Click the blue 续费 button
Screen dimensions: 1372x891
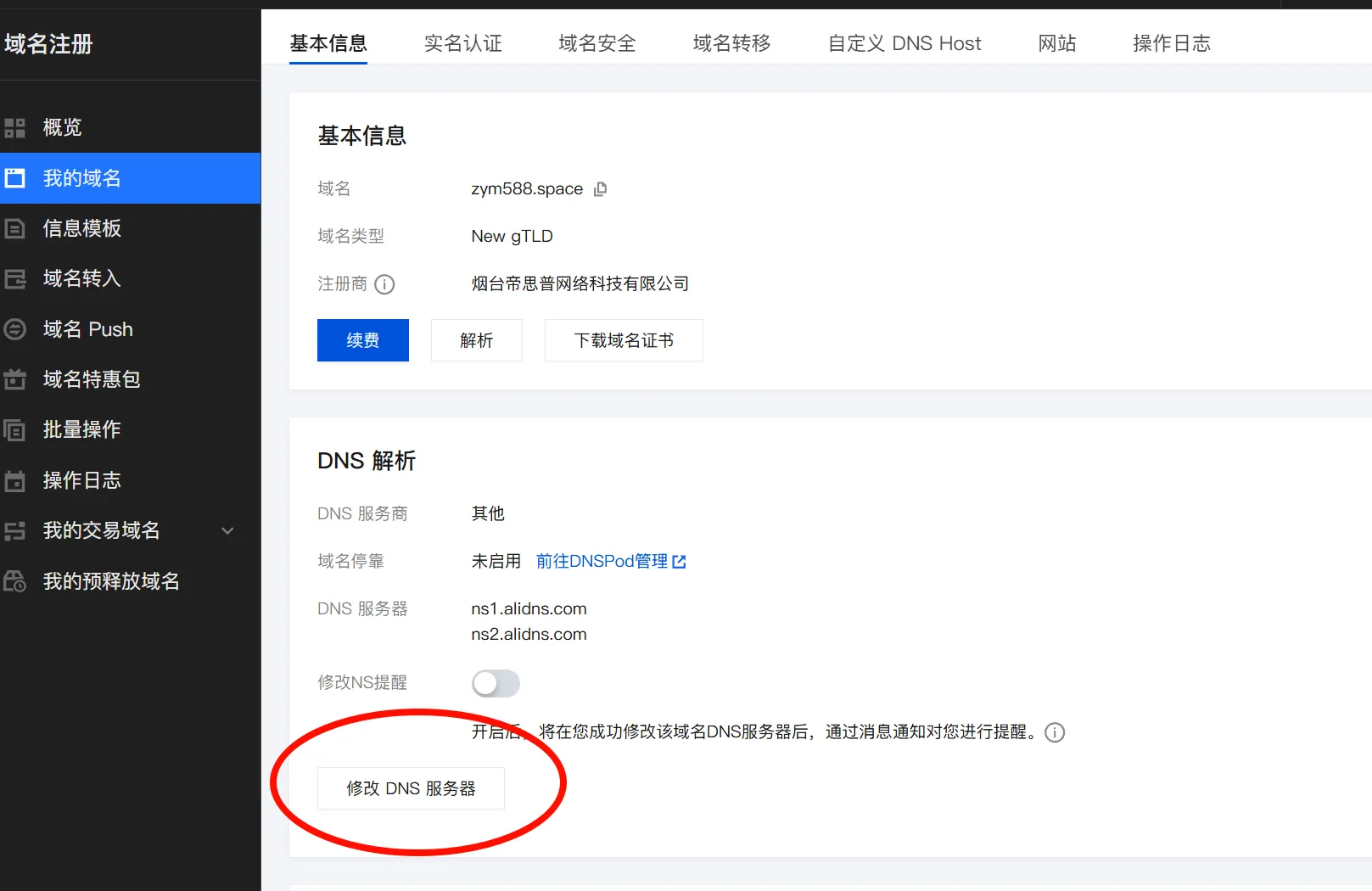click(362, 340)
